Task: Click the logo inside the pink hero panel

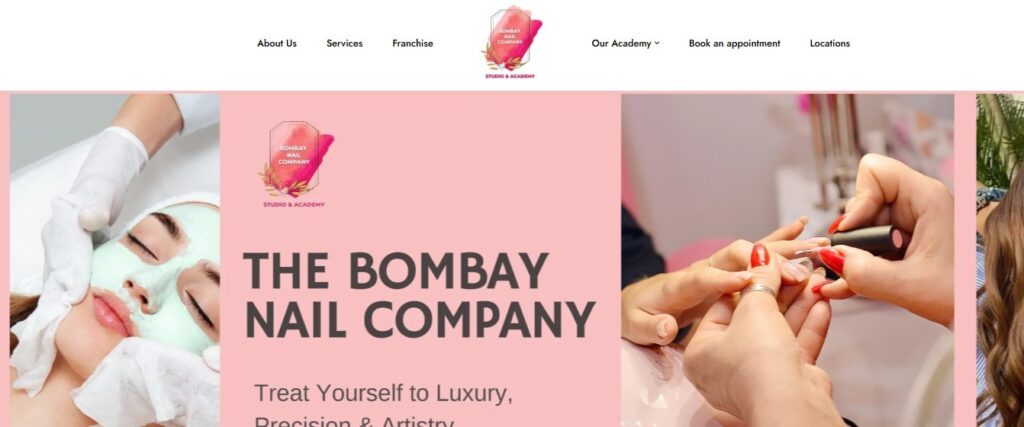Action: [x=296, y=165]
